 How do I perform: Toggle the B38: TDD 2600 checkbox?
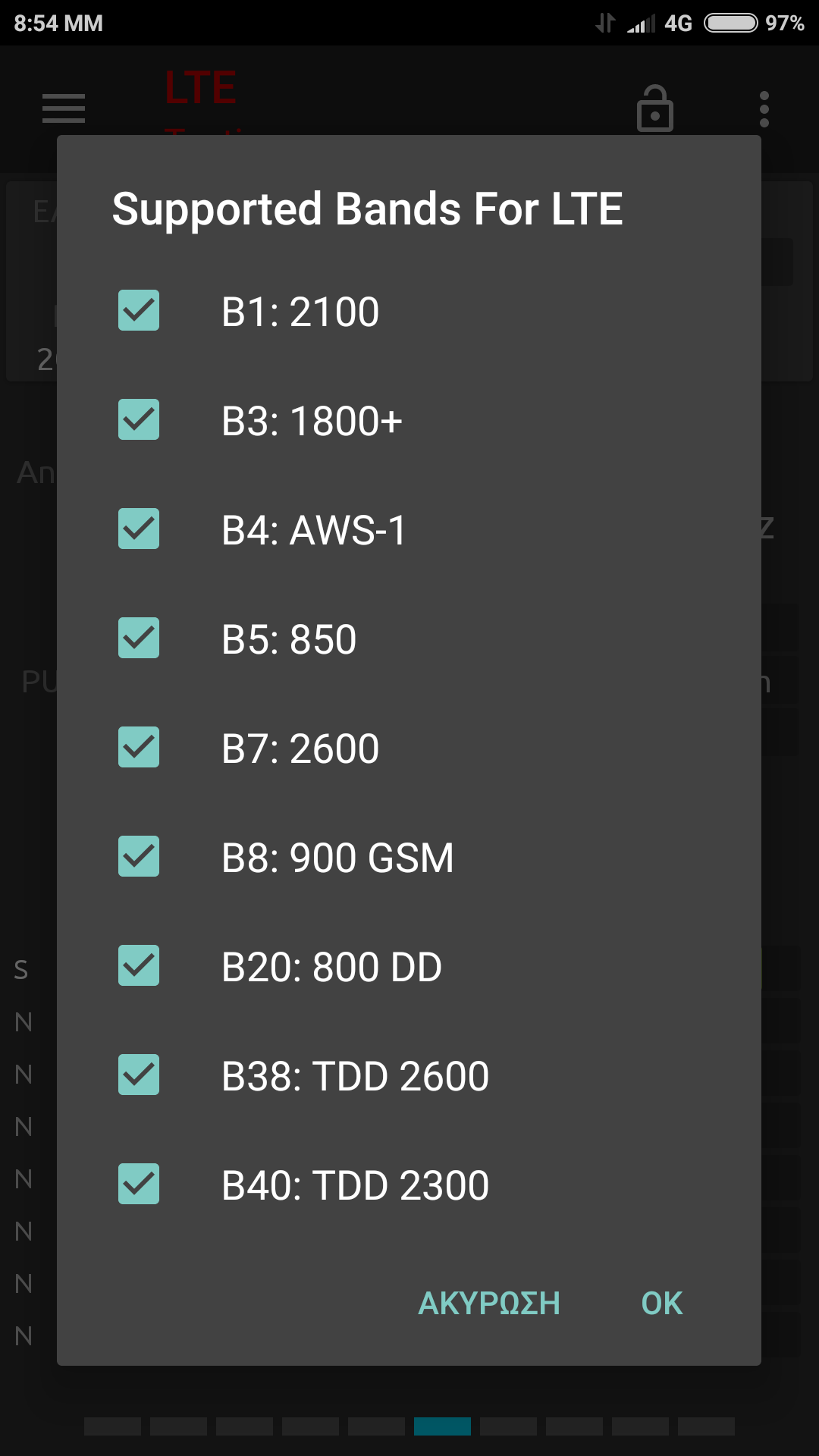[x=139, y=1075]
